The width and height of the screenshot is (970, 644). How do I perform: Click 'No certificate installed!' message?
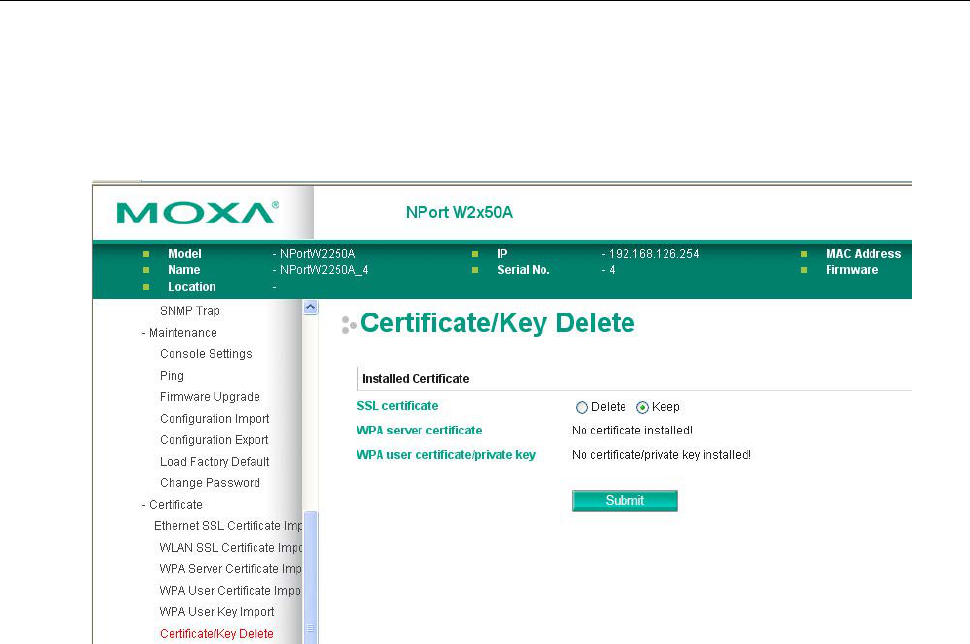tap(632, 430)
